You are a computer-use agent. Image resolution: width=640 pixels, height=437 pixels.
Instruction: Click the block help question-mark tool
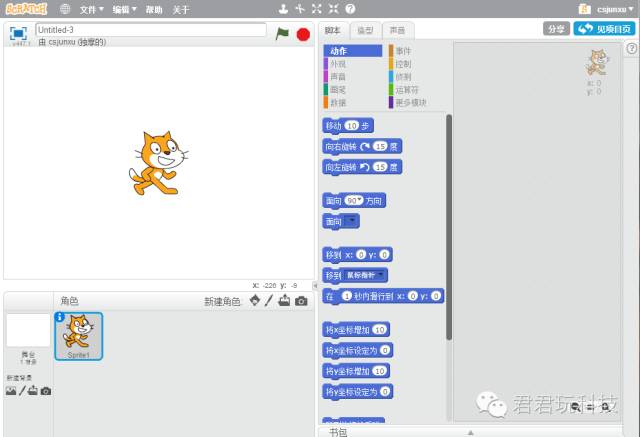(350, 9)
